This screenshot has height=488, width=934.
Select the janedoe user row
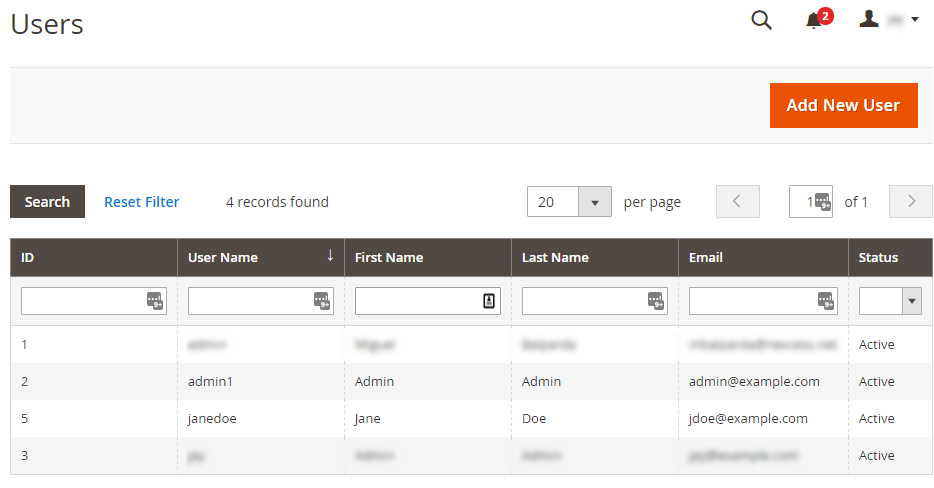[x=212, y=418]
